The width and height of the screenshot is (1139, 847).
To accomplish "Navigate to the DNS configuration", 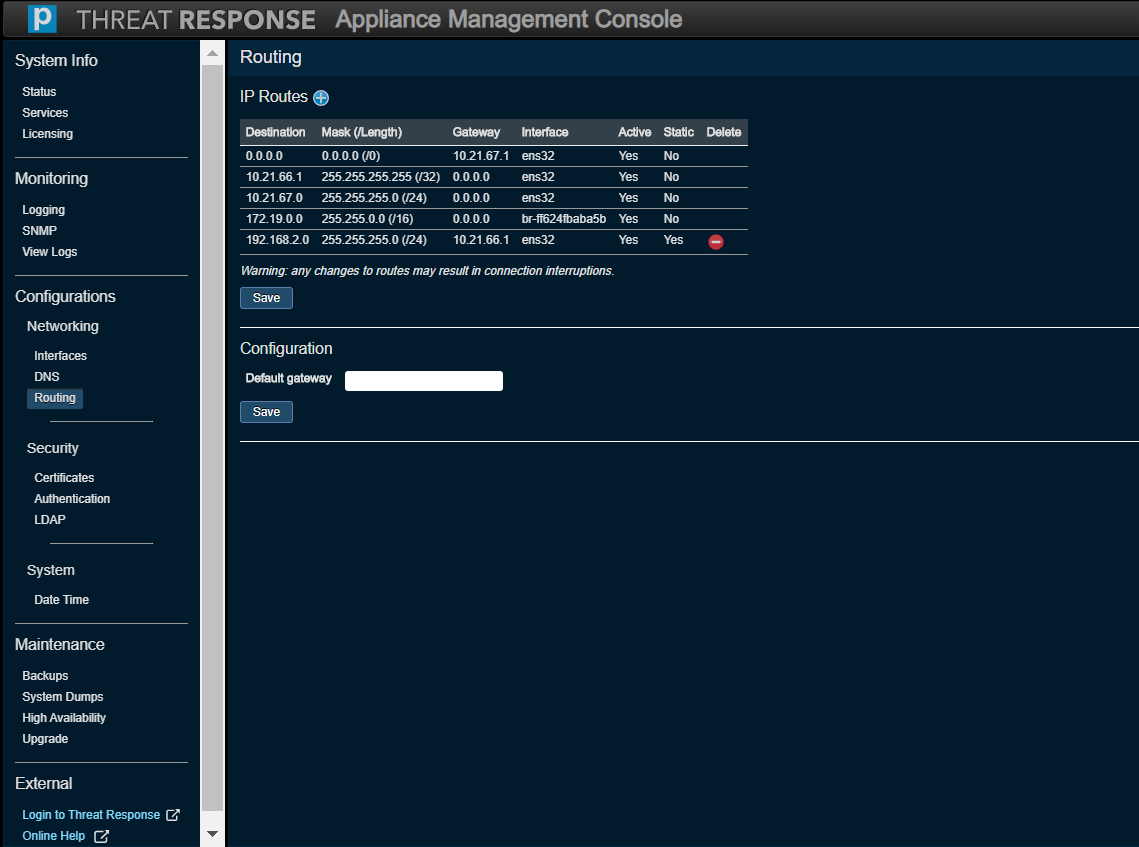I will [47, 377].
